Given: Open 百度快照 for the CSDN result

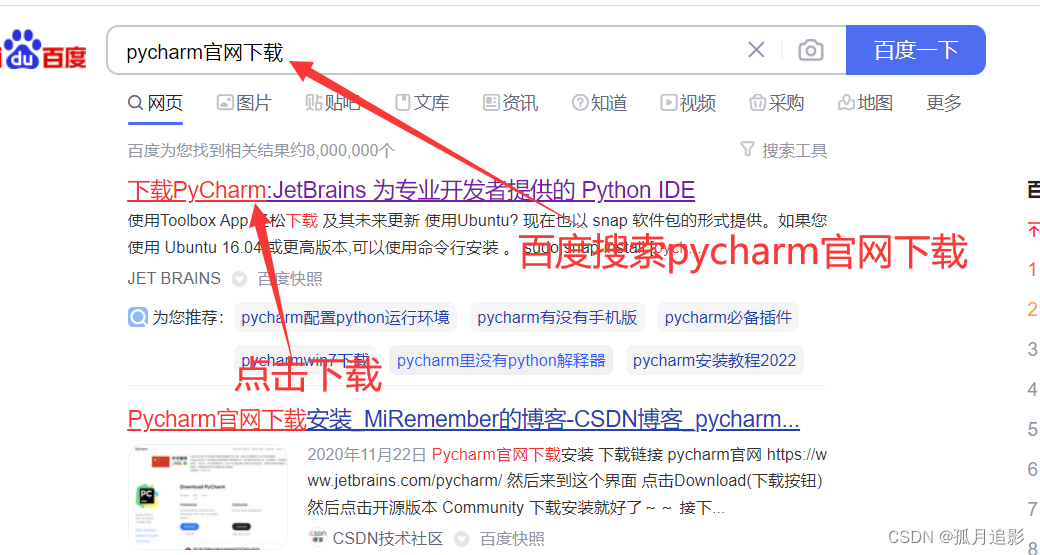Looking at the screenshot, I should (511, 538).
